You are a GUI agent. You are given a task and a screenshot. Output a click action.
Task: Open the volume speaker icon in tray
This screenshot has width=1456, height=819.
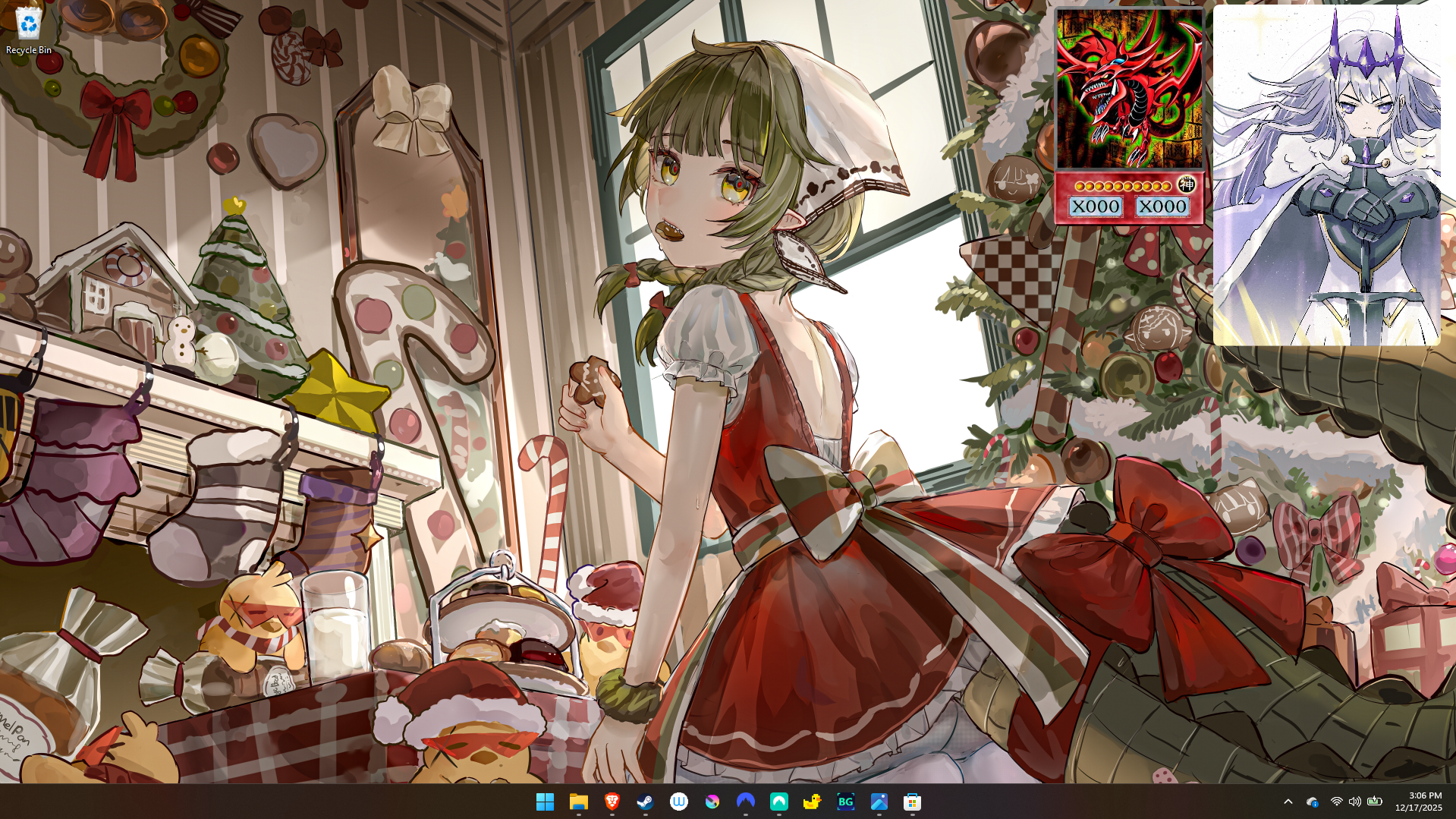pyautogui.click(x=1355, y=802)
